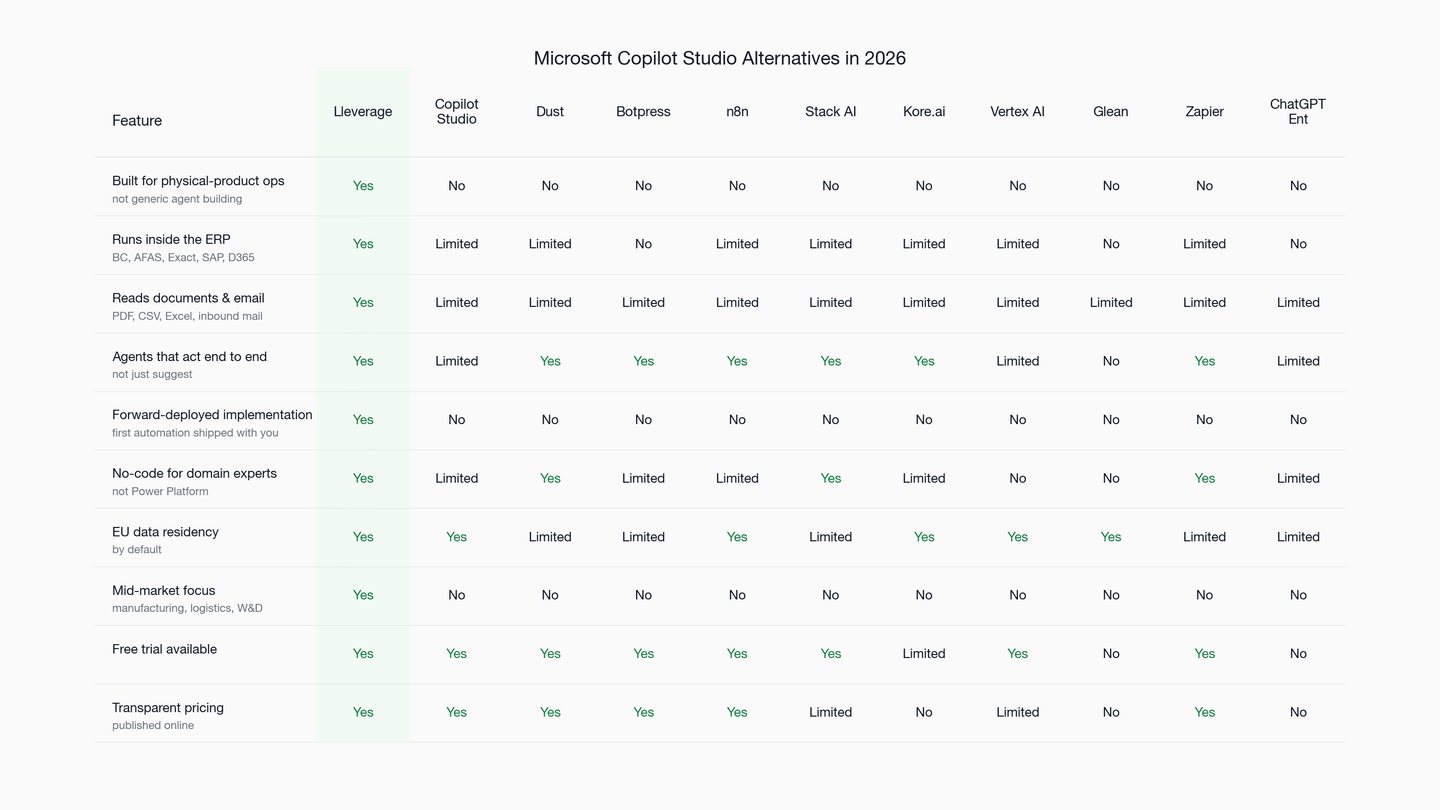Select the "not just suggest" subtitle

152,375
